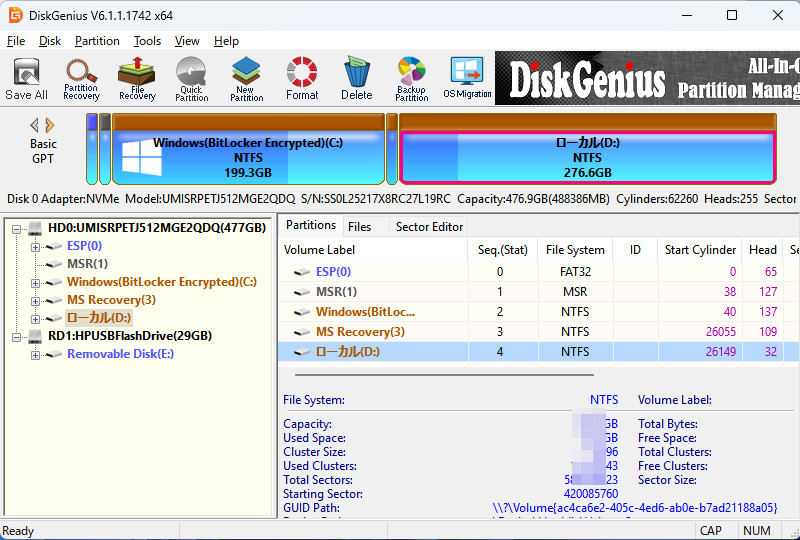Switch to the Files tab
The width and height of the screenshot is (800, 540).
pyautogui.click(x=359, y=227)
